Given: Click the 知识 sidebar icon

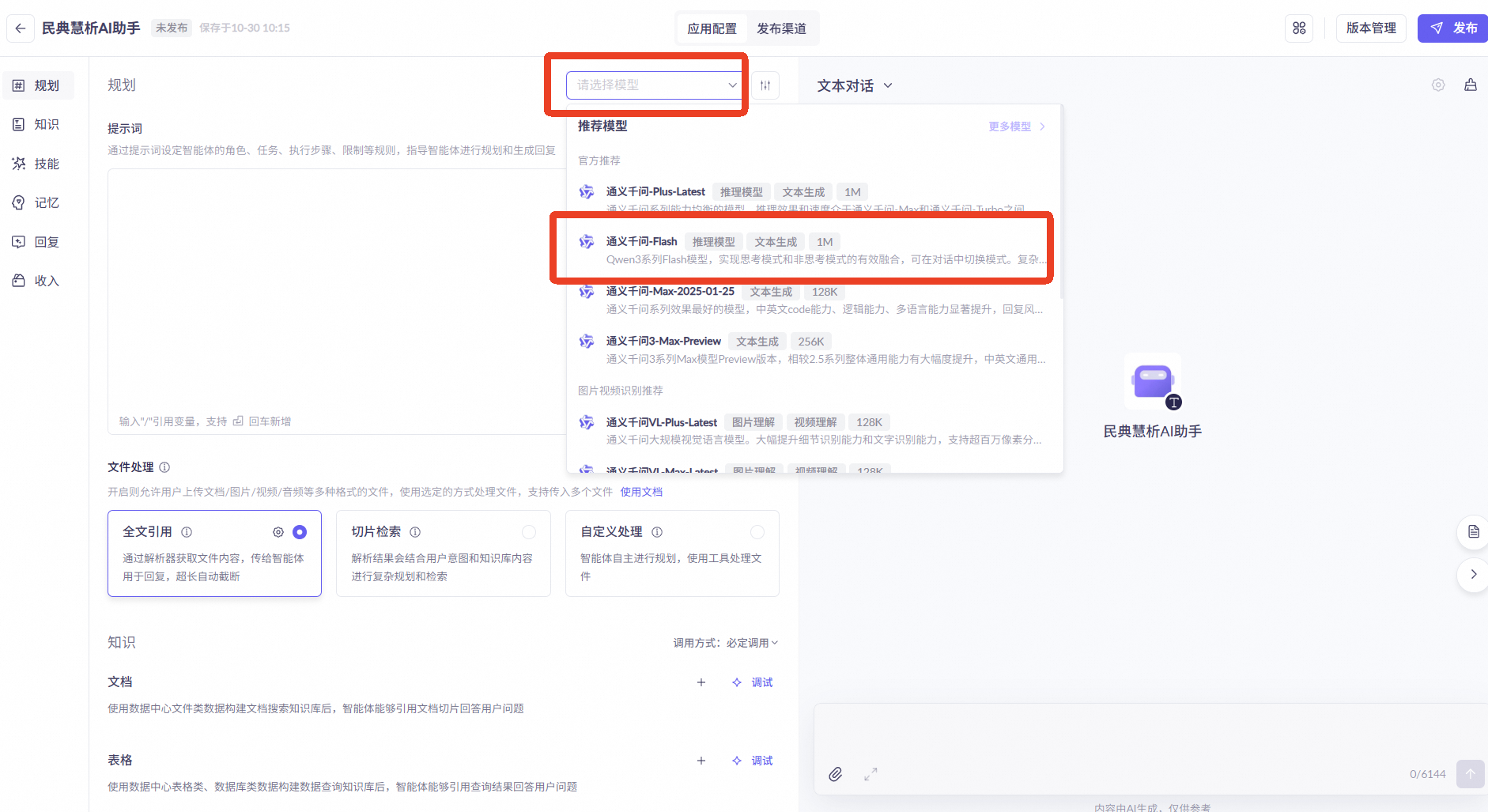Looking at the screenshot, I should pyautogui.click(x=19, y=124).
